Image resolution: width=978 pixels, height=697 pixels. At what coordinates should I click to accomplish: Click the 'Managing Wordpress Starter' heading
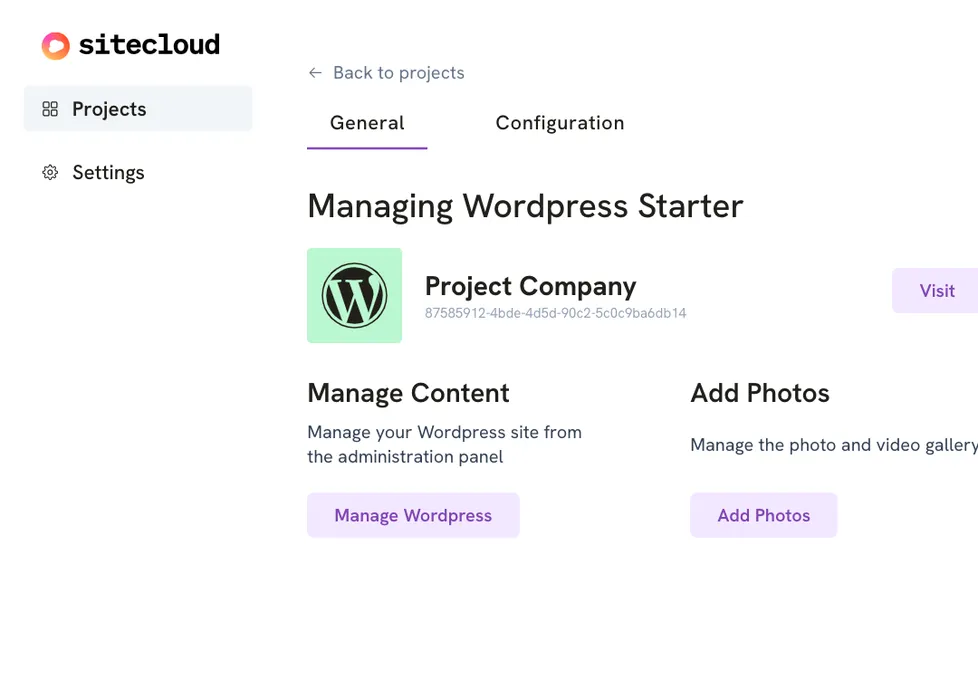tap(525, 206)
